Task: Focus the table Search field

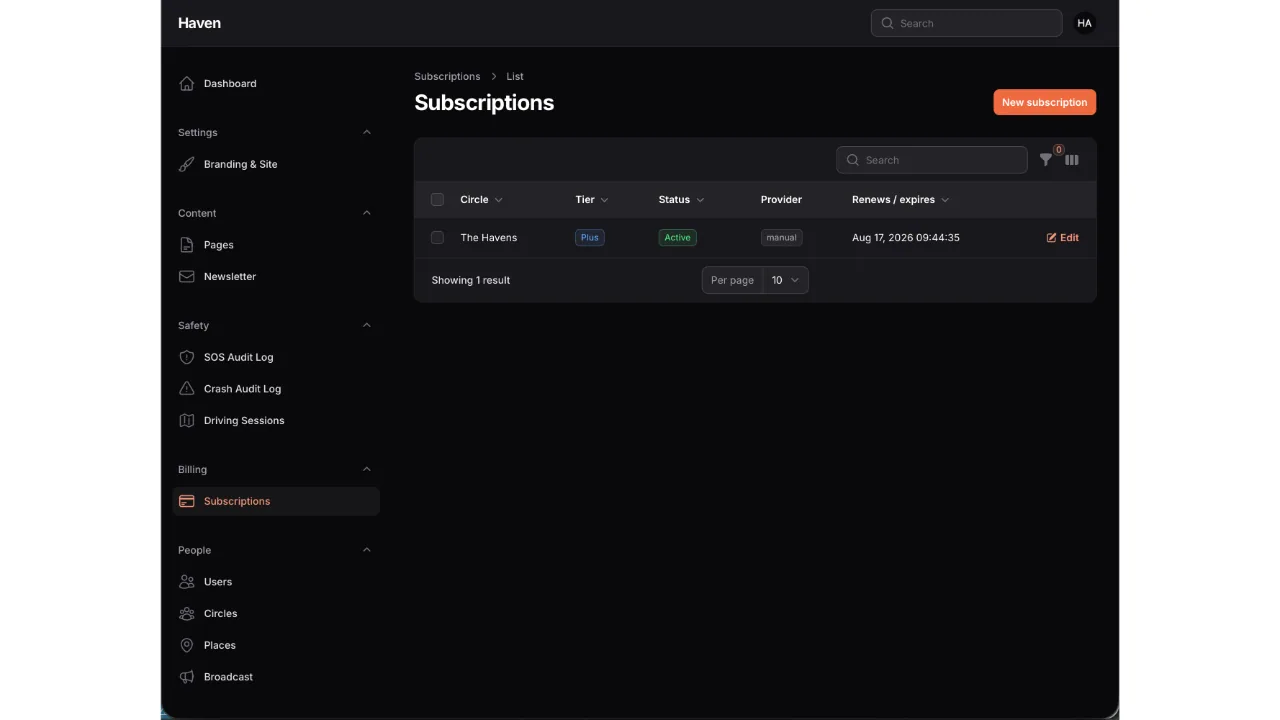Action: click(932, 160)
